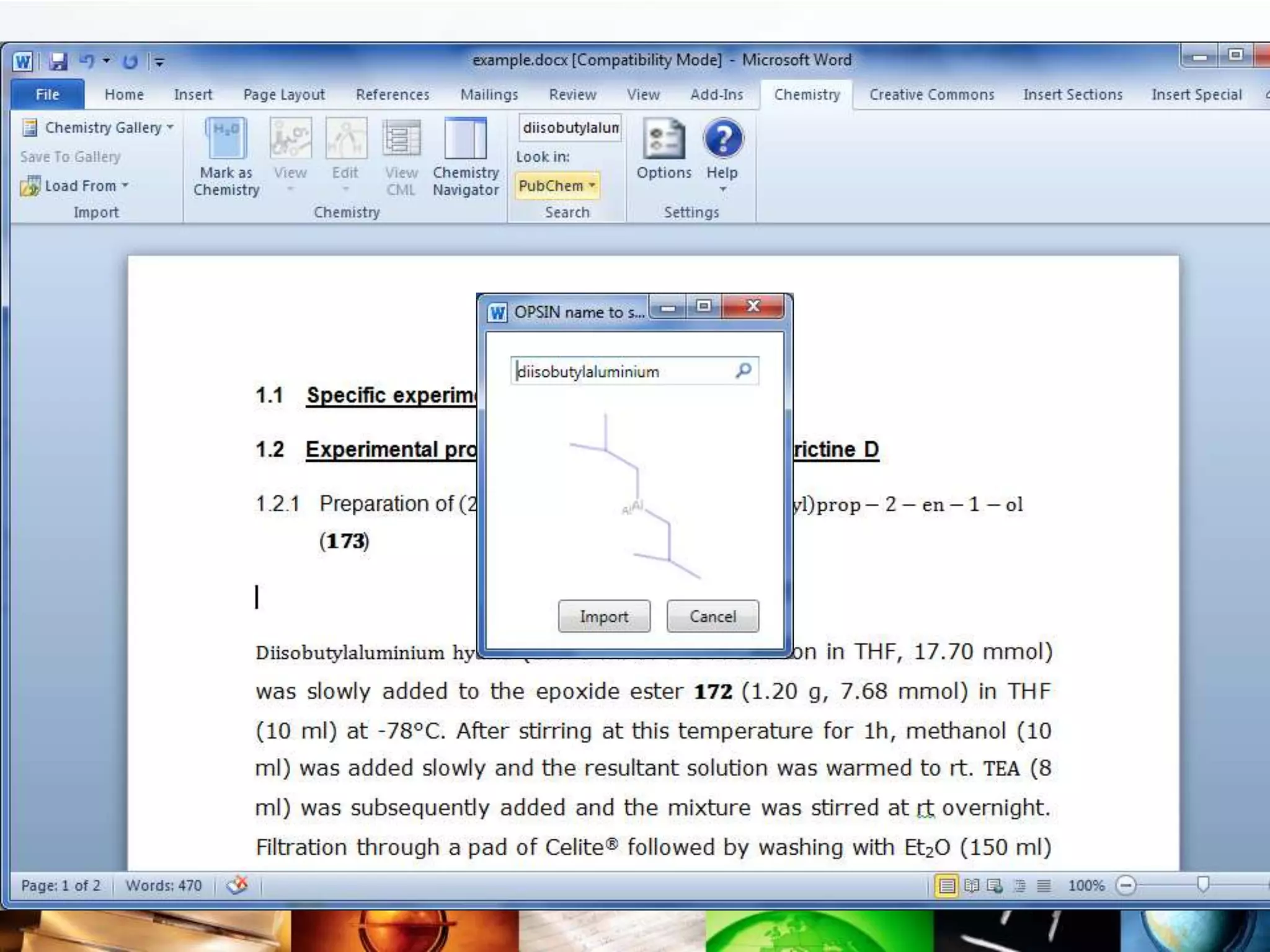Viewport: 1270px width, 952px height.
Task: Switch to Full Screen Reading view
Action: coord(971,886)
